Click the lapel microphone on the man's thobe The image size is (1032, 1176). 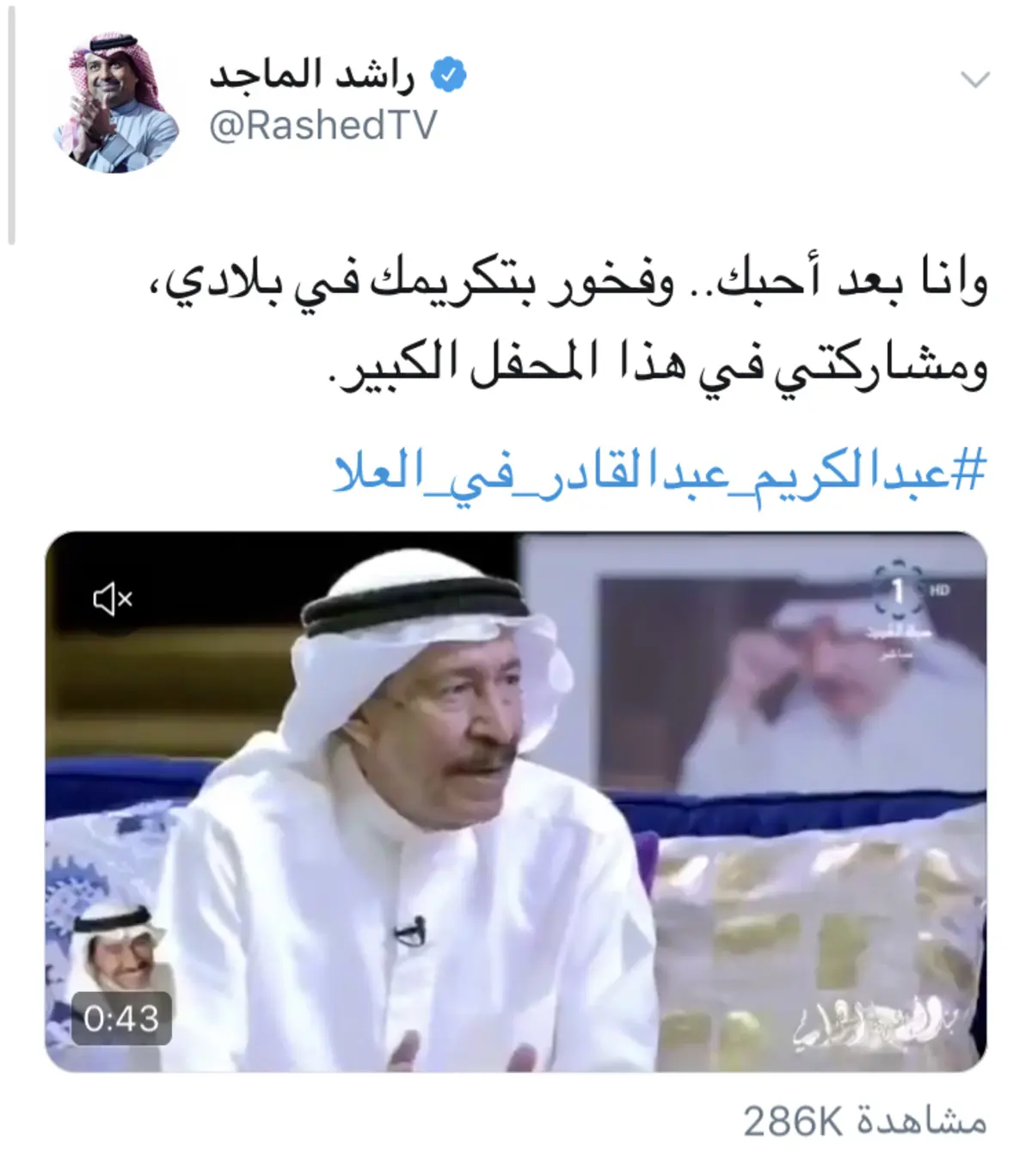410,931
